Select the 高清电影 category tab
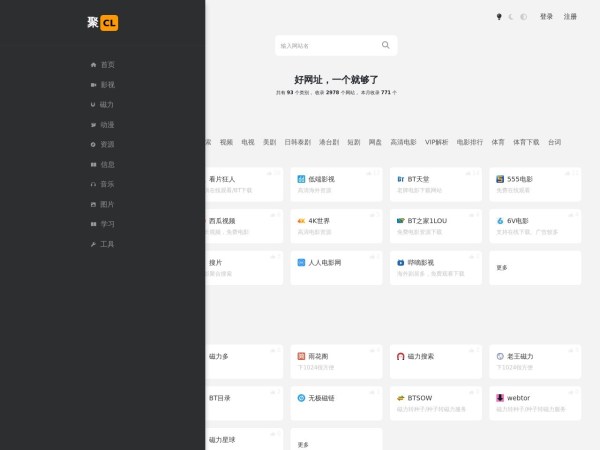600x450 pixels. pyautogui.click(x=402, y=142)
